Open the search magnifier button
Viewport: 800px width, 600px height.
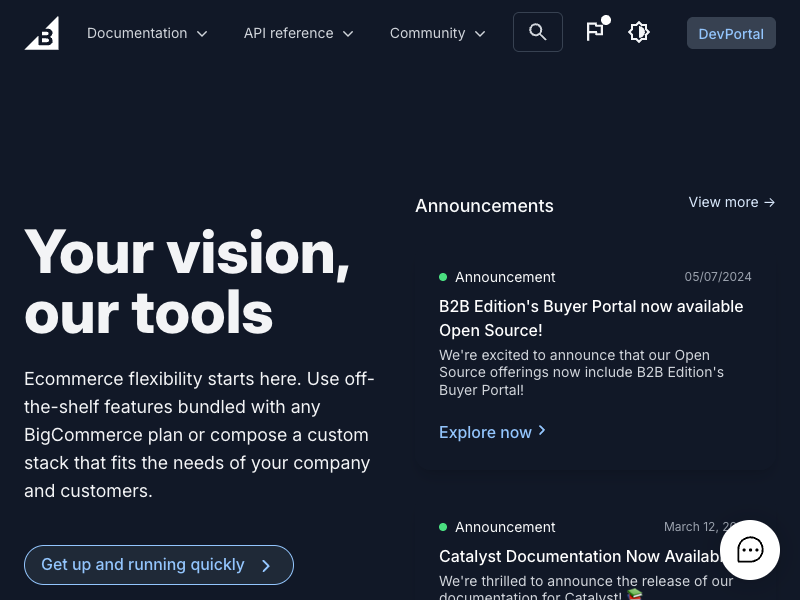point(538,32)
